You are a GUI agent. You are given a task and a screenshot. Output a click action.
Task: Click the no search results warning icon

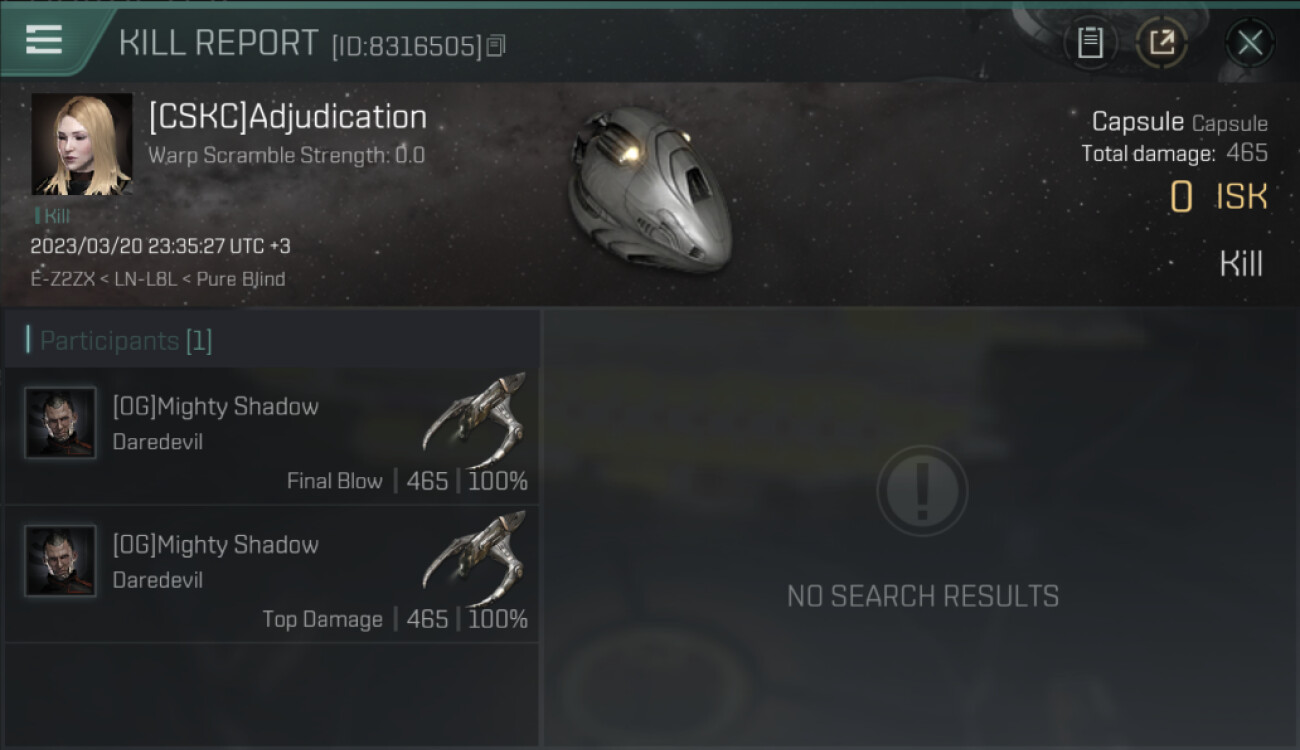coord(922,491)
